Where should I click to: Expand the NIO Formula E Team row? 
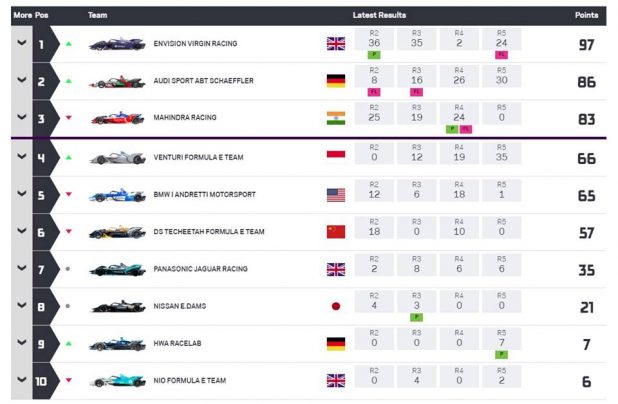(20, 381)
